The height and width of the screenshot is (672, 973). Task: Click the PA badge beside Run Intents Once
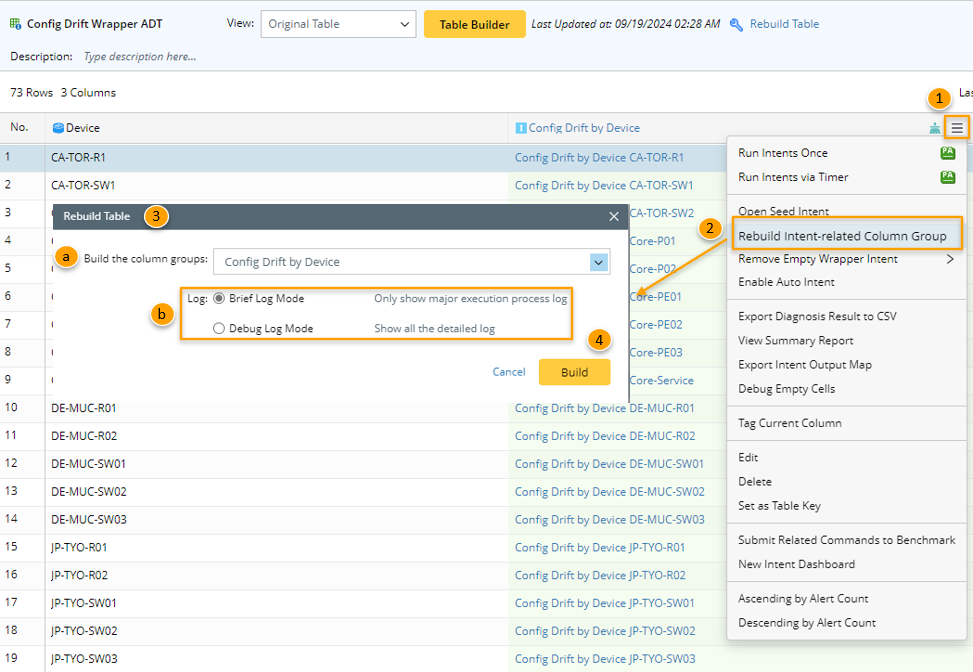pos(947,153)
